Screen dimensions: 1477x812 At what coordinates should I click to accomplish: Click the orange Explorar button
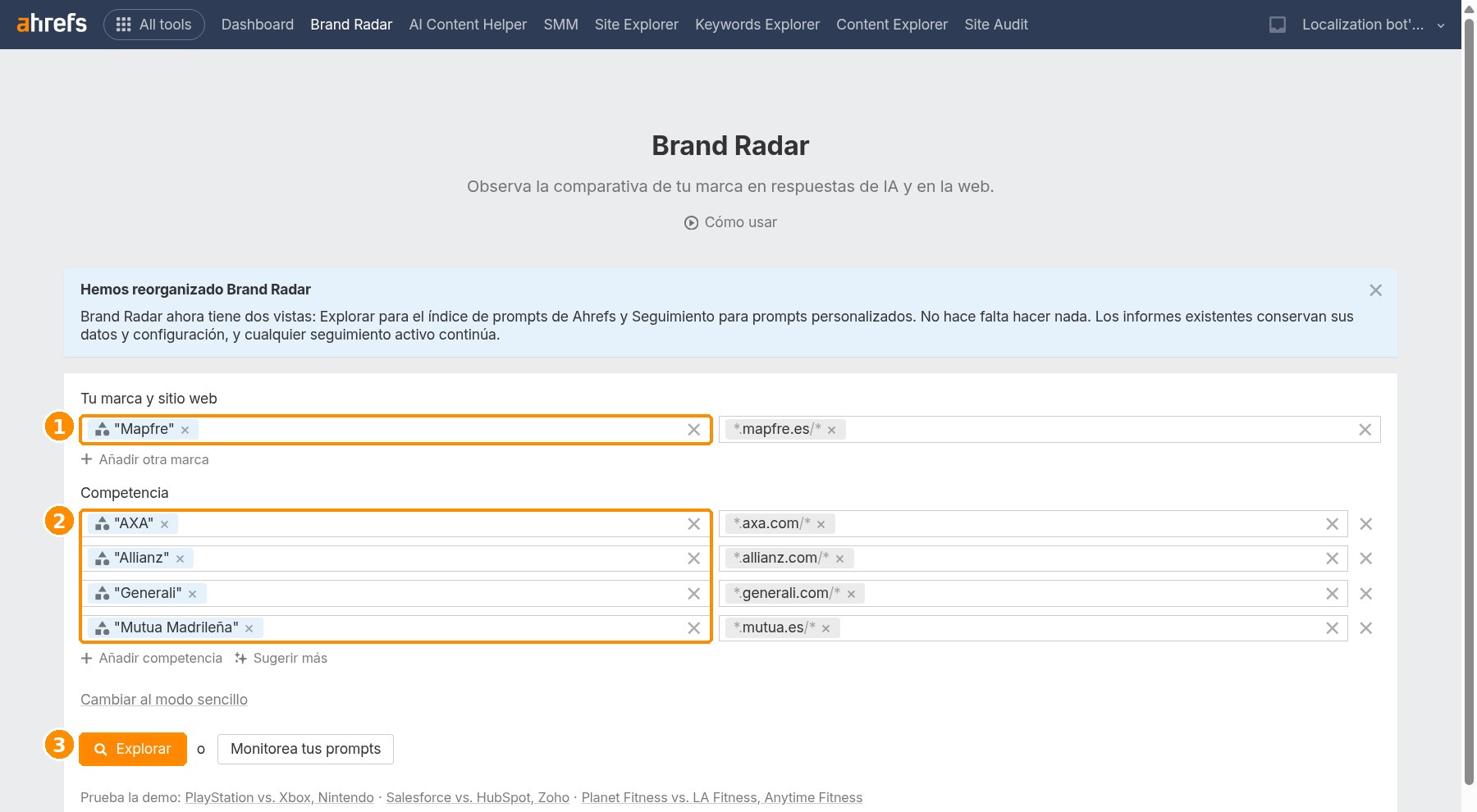tap(133, 749)
